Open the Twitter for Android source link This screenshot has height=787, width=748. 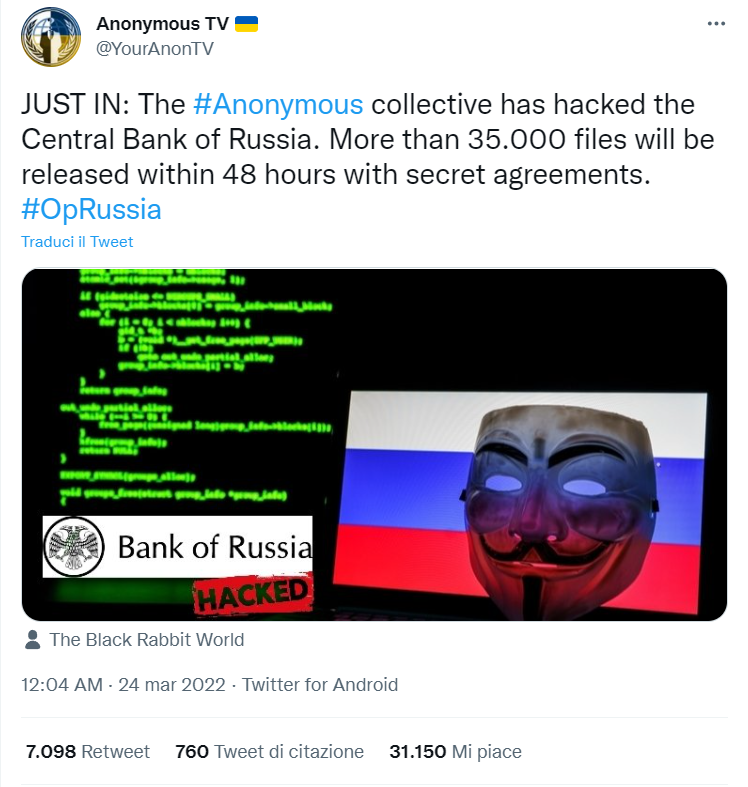[320, 685]
